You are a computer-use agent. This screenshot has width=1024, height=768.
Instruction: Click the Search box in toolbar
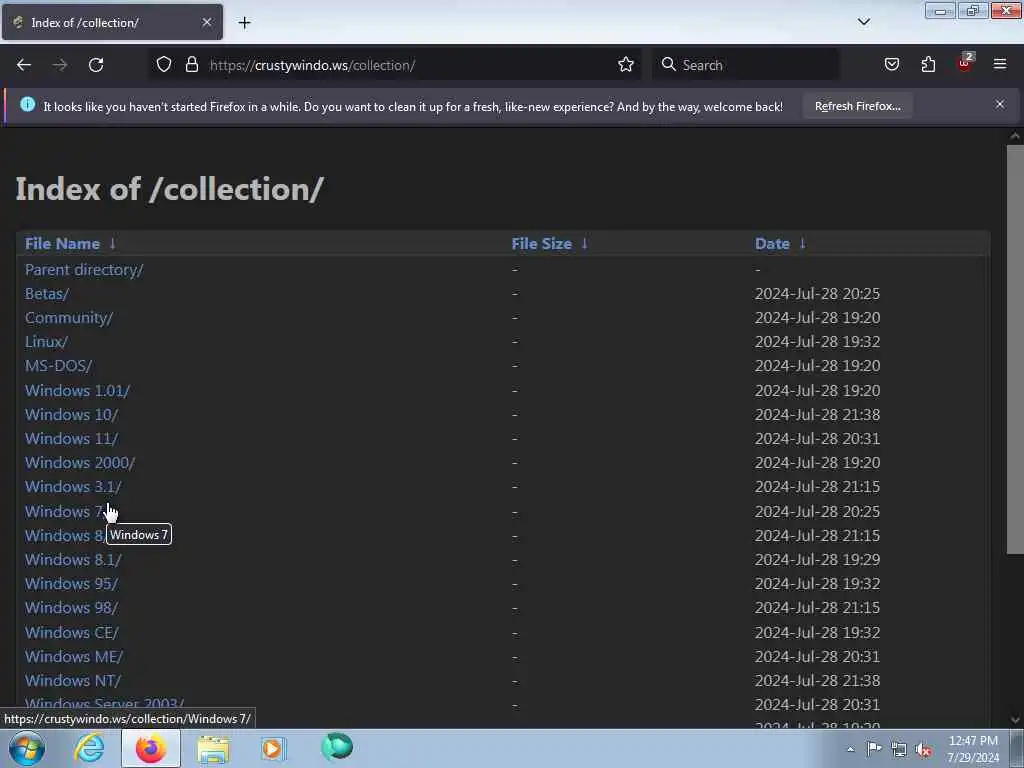click(746, 65)
